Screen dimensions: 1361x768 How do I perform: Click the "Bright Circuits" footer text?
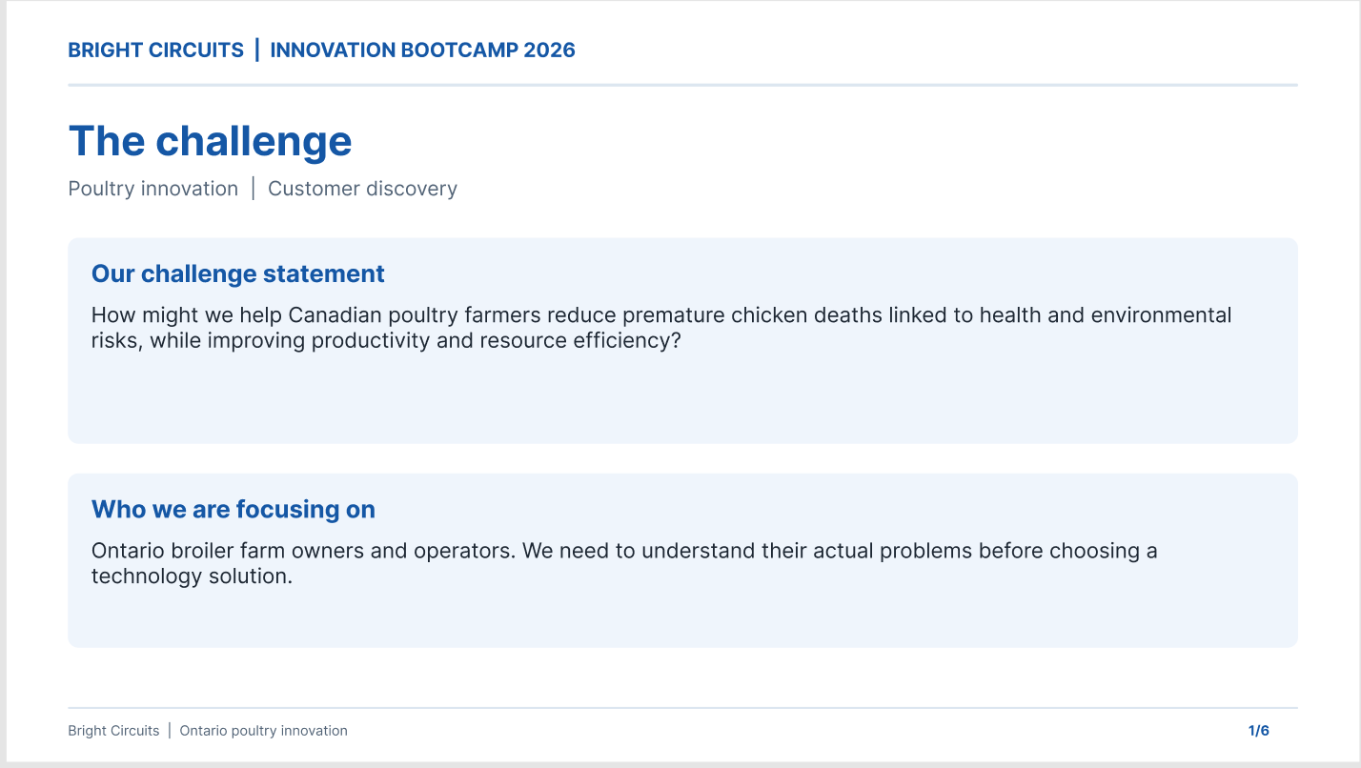pyautogui.click(x=114, y=731)
